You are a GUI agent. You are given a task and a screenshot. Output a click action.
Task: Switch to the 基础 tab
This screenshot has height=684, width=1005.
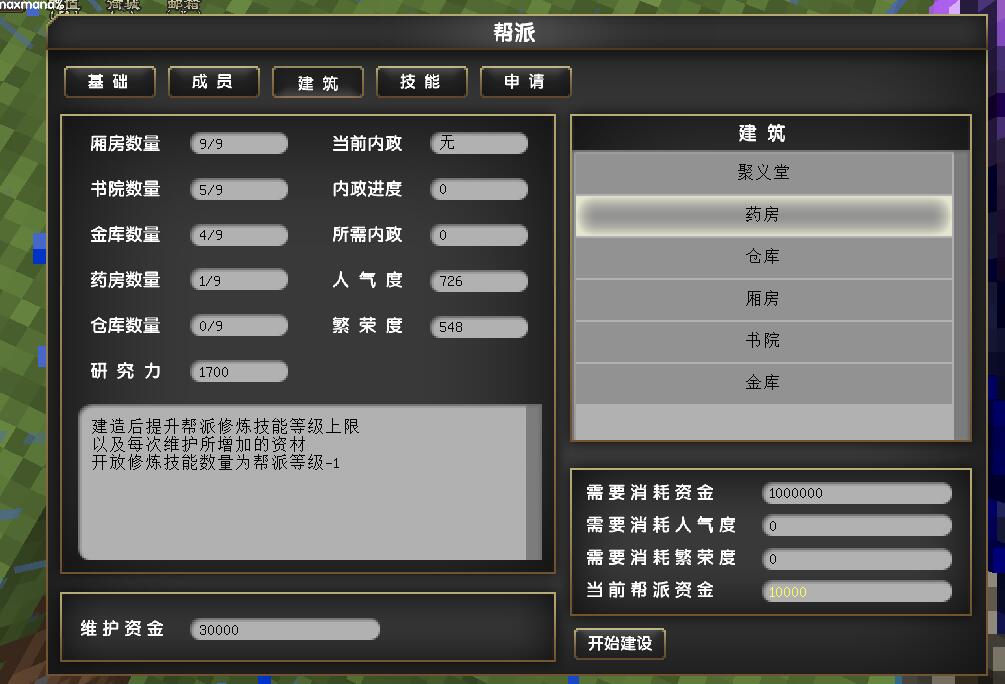click(110, 82)
